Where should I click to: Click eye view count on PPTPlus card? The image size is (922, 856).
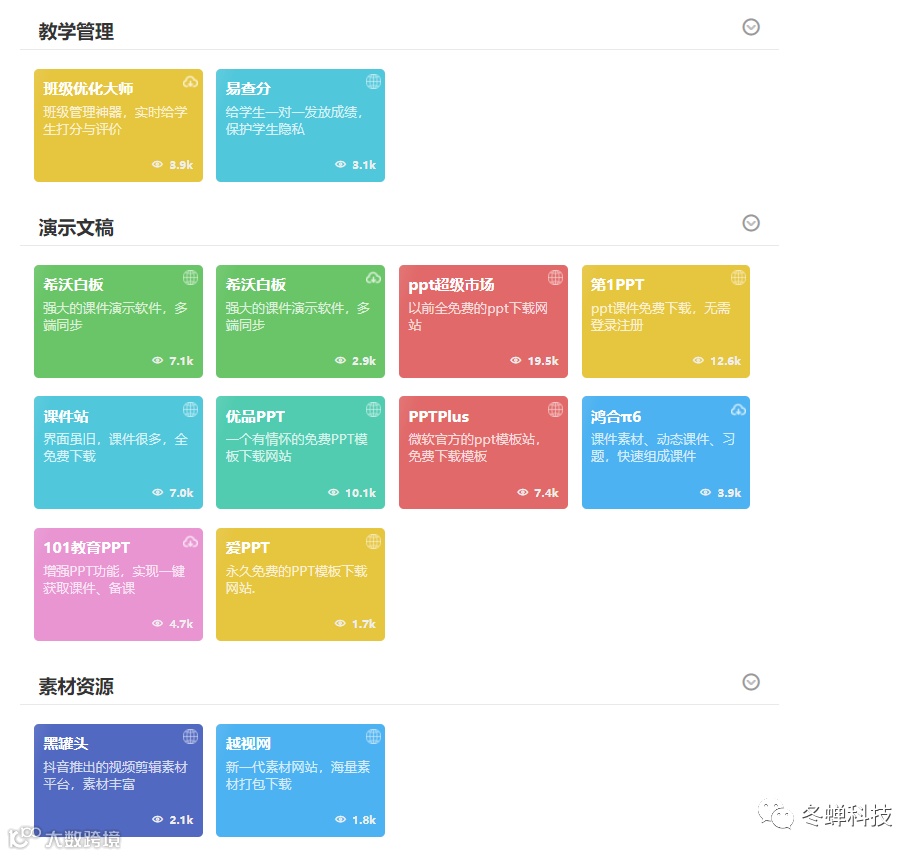pos(537,493)
